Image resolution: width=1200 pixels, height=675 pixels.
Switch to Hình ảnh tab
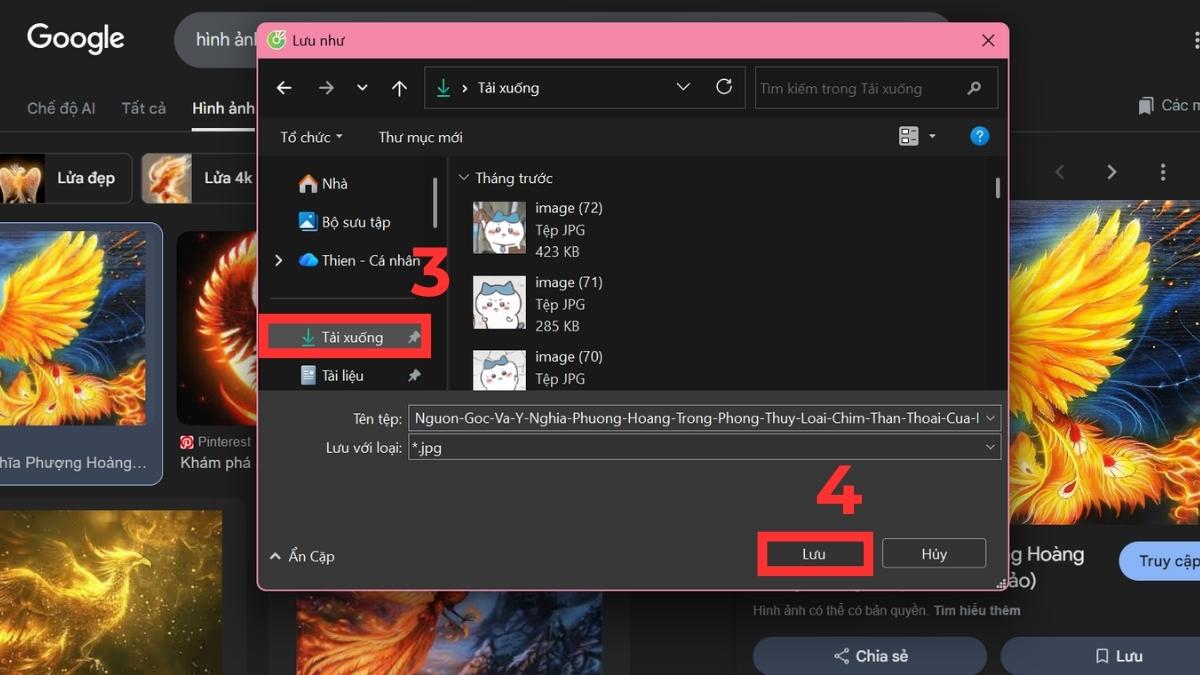click(x=222, y=108)
